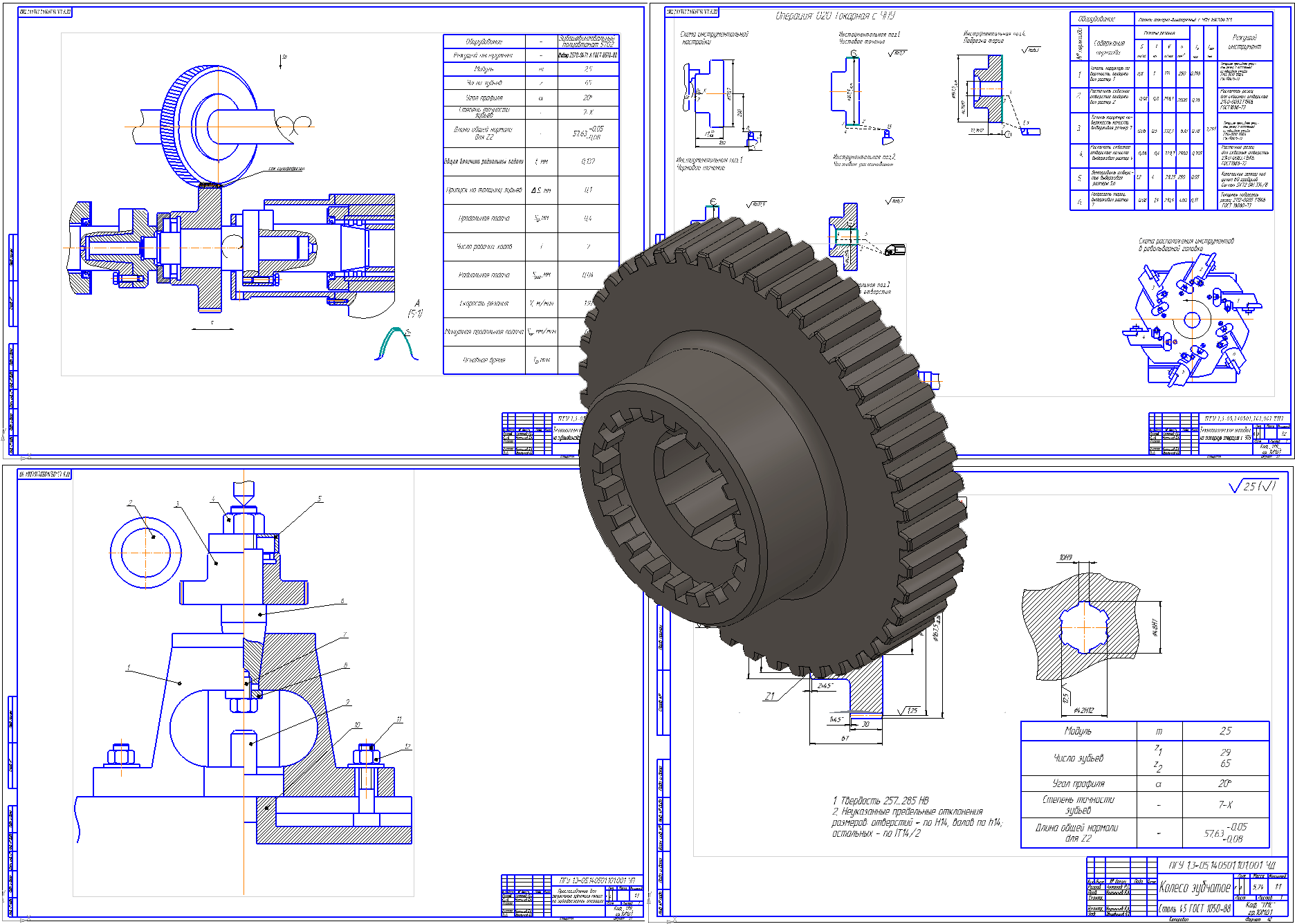Click 'Скорость резания' row label

484,303
